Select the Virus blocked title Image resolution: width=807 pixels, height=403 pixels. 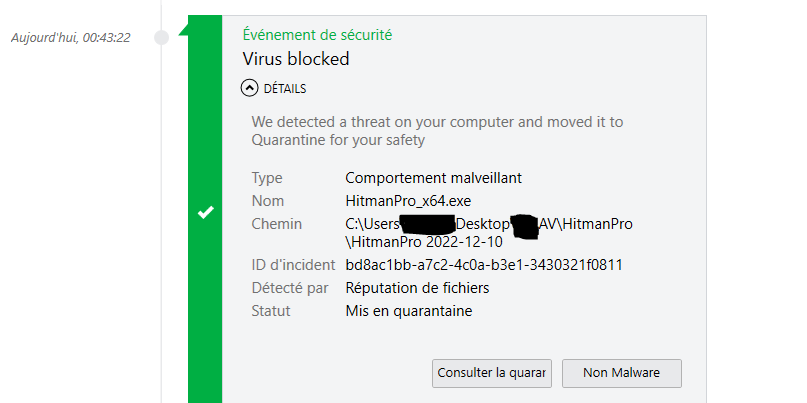pos(296,59)
